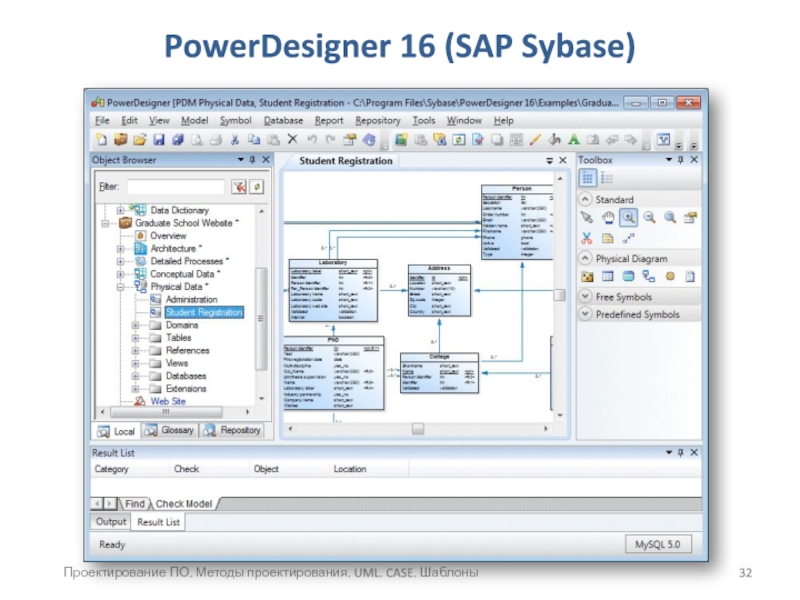Click the Save All toolbar icon

[178, 139]
